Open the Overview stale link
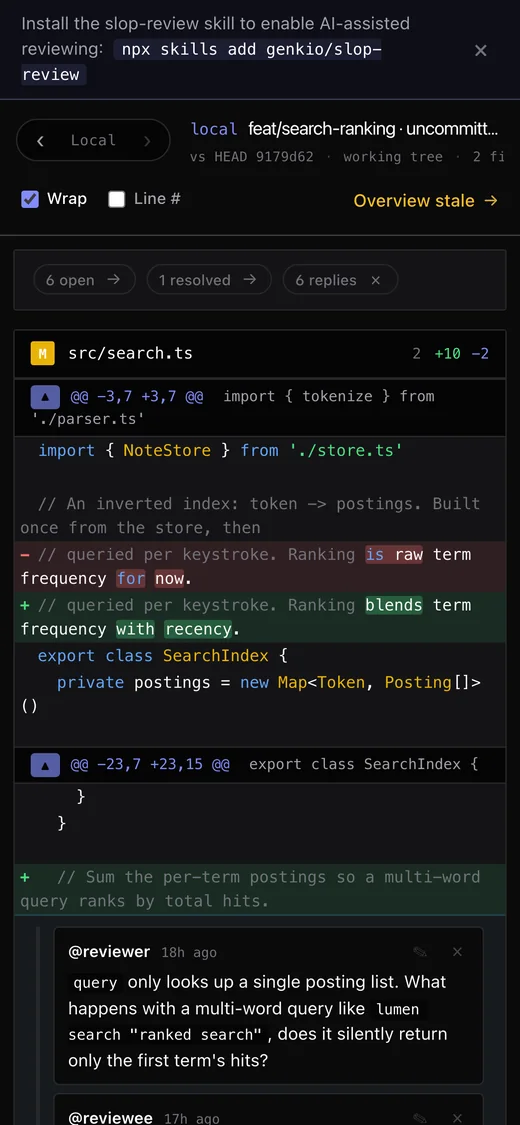Image resolution: width=520 pixels, height=1125 pixels. [425, 201]
